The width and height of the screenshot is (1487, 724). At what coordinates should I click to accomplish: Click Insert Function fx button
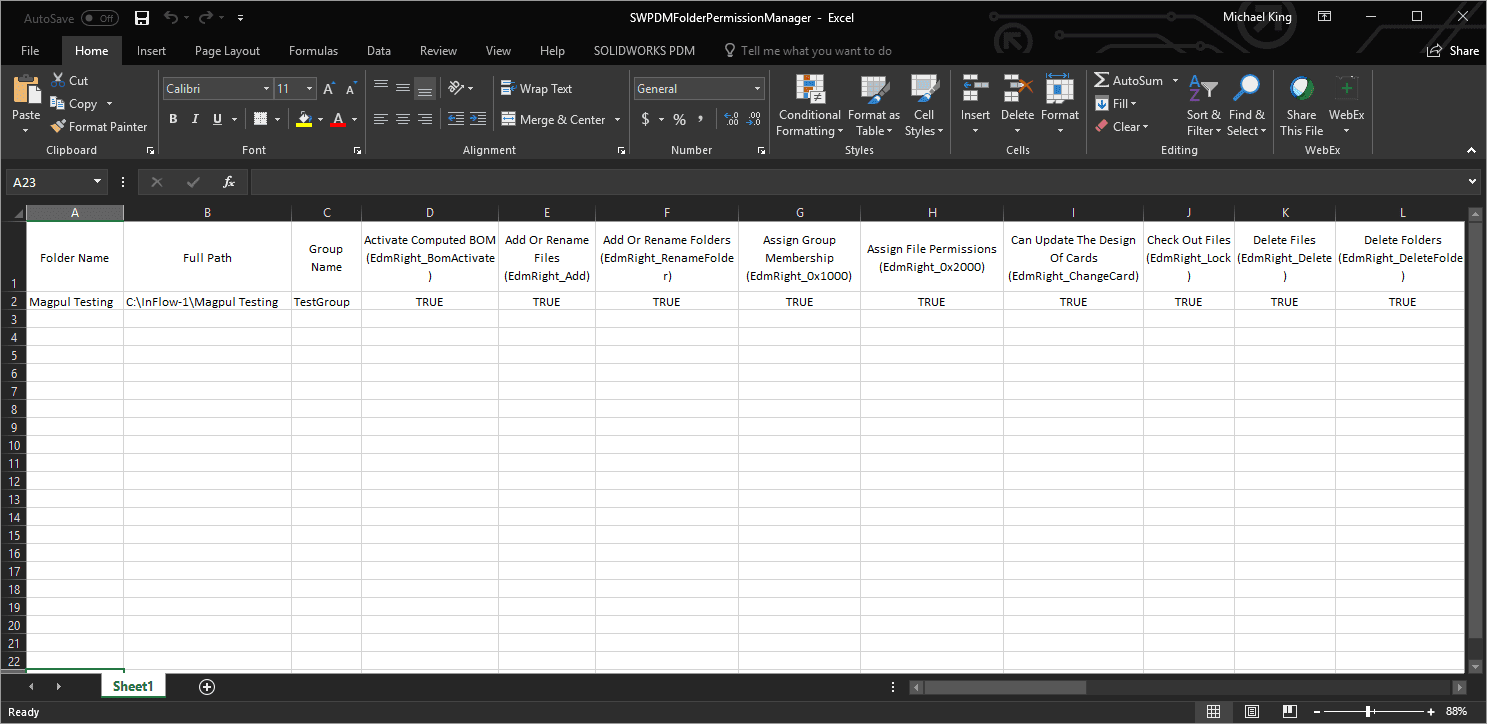(229, 182)
